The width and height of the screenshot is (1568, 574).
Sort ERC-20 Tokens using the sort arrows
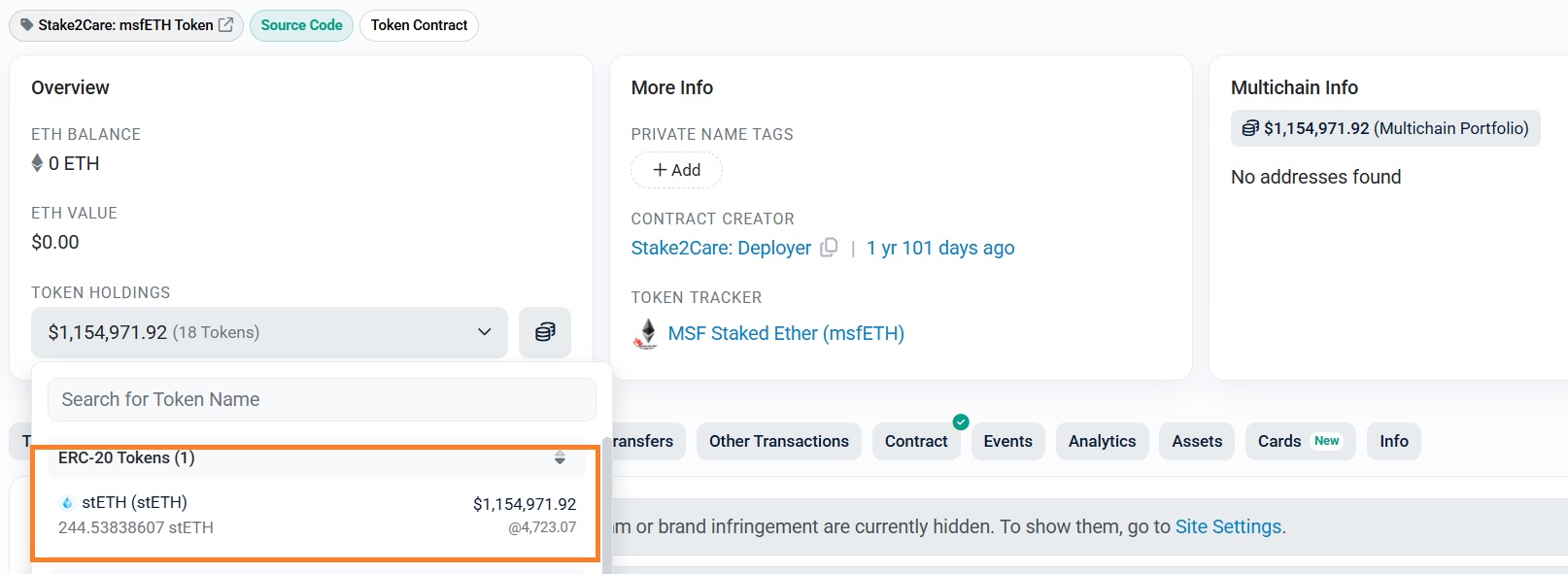pos(560,457)
